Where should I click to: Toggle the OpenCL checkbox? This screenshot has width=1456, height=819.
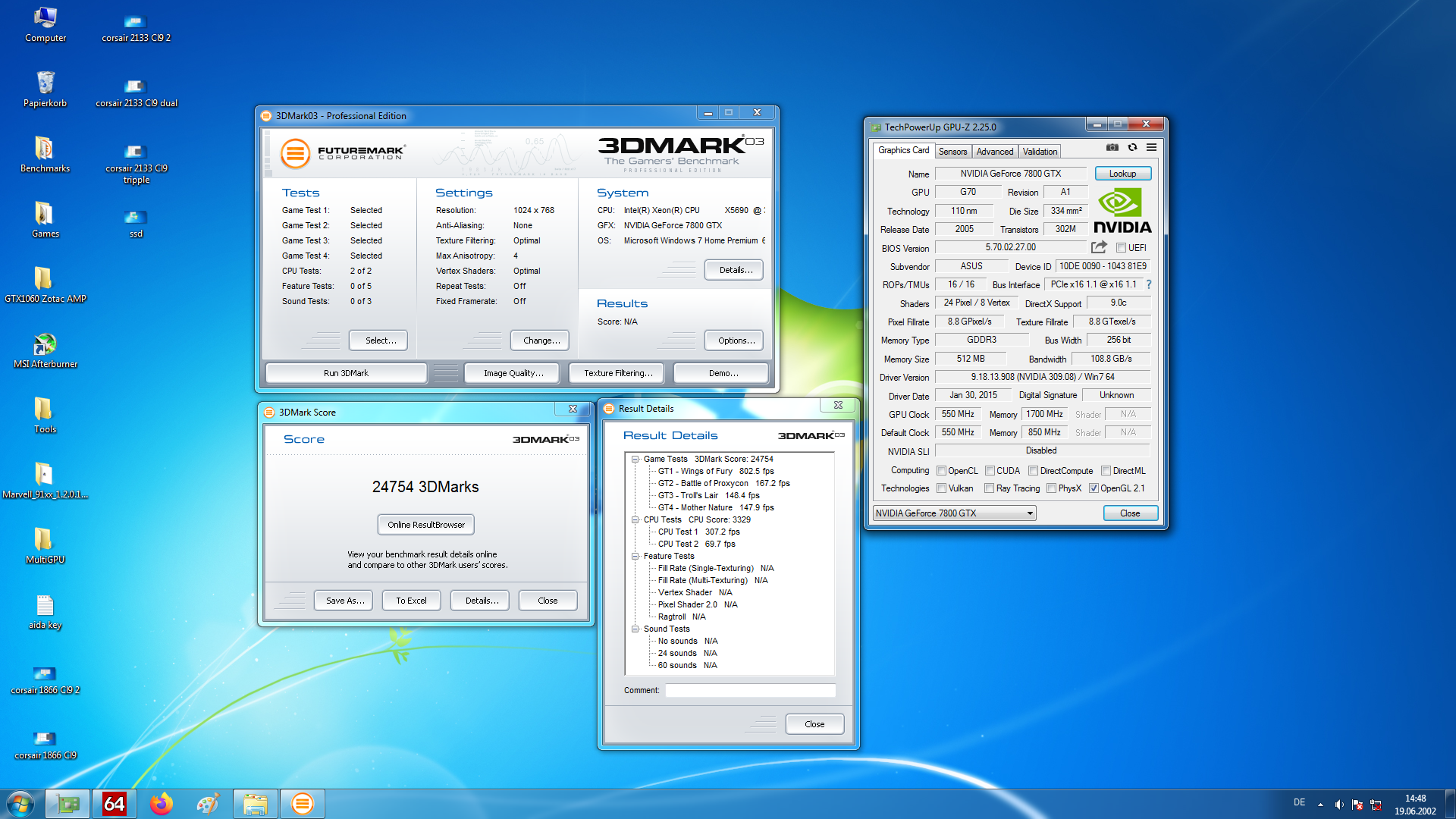941,471
